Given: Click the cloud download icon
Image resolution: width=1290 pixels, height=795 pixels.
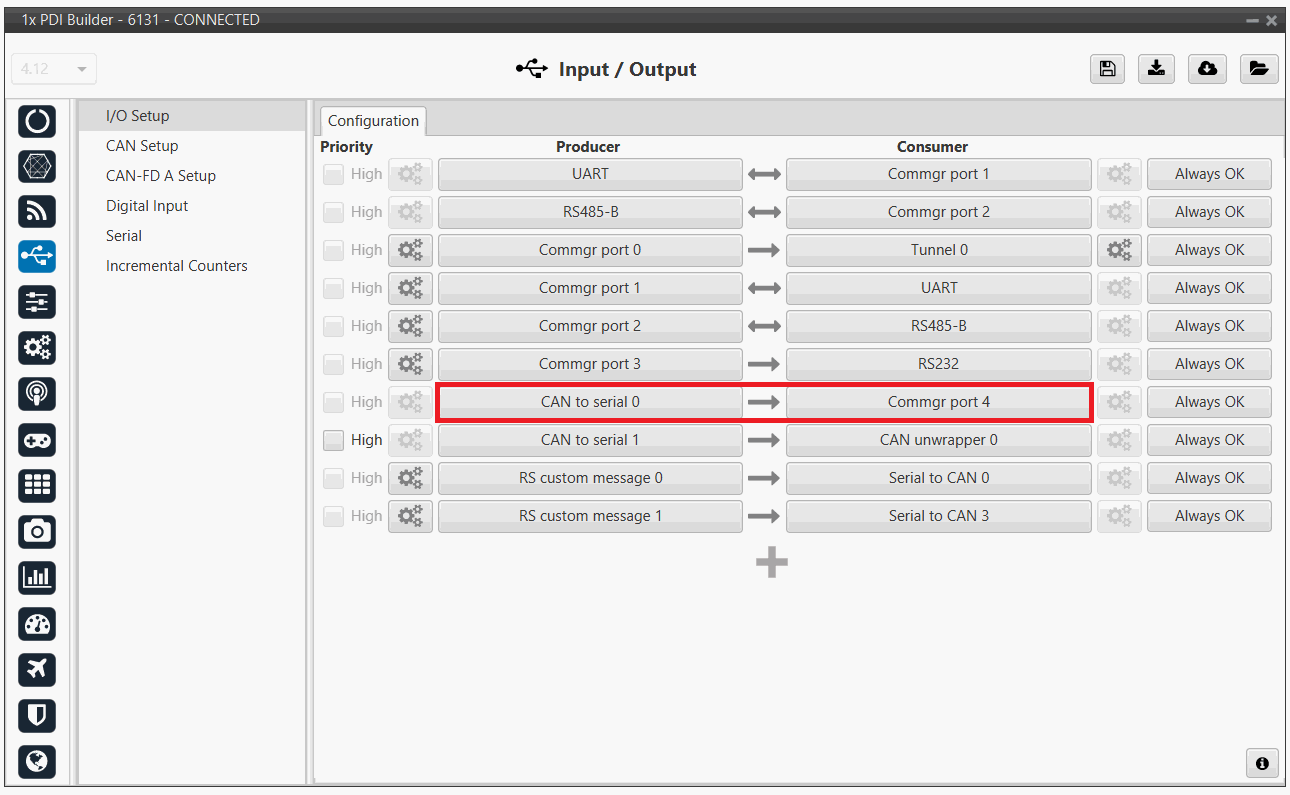Looking at the screenshot, I should [x=1207, y=68].
